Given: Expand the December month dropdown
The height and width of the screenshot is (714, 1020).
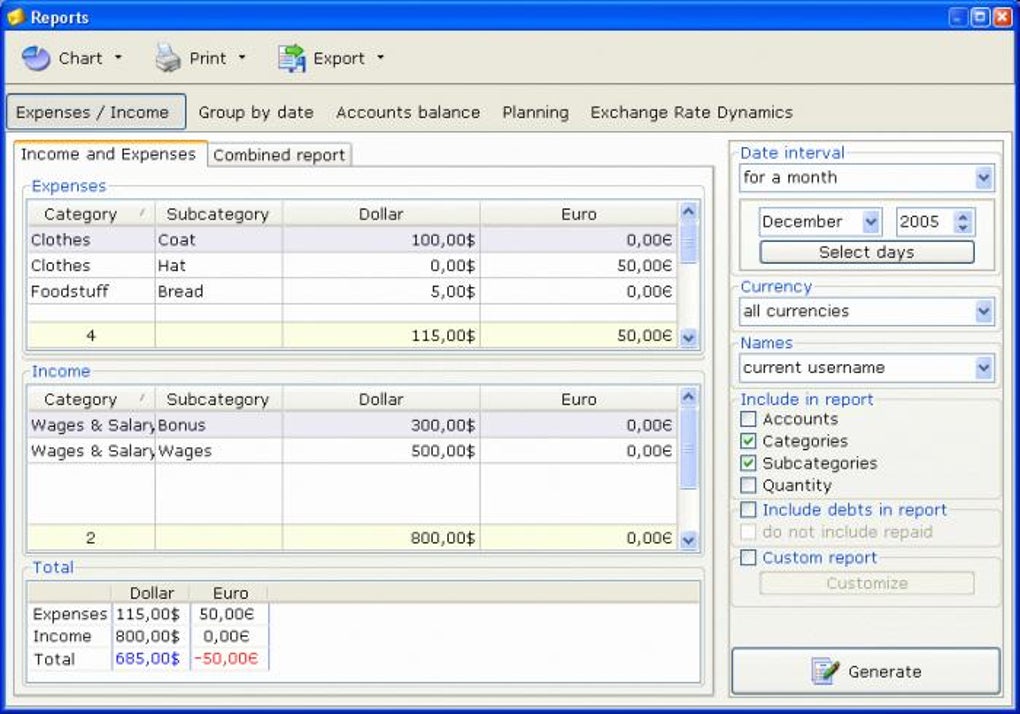Looking at the screenshot, I should [871, 222].
